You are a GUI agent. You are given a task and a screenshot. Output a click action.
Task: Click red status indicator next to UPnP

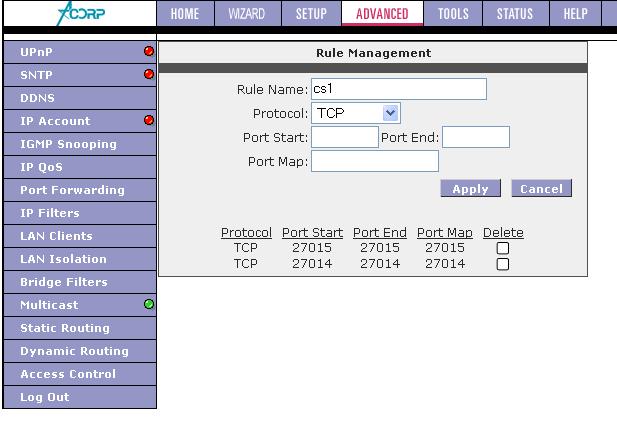tap(149, 51)
